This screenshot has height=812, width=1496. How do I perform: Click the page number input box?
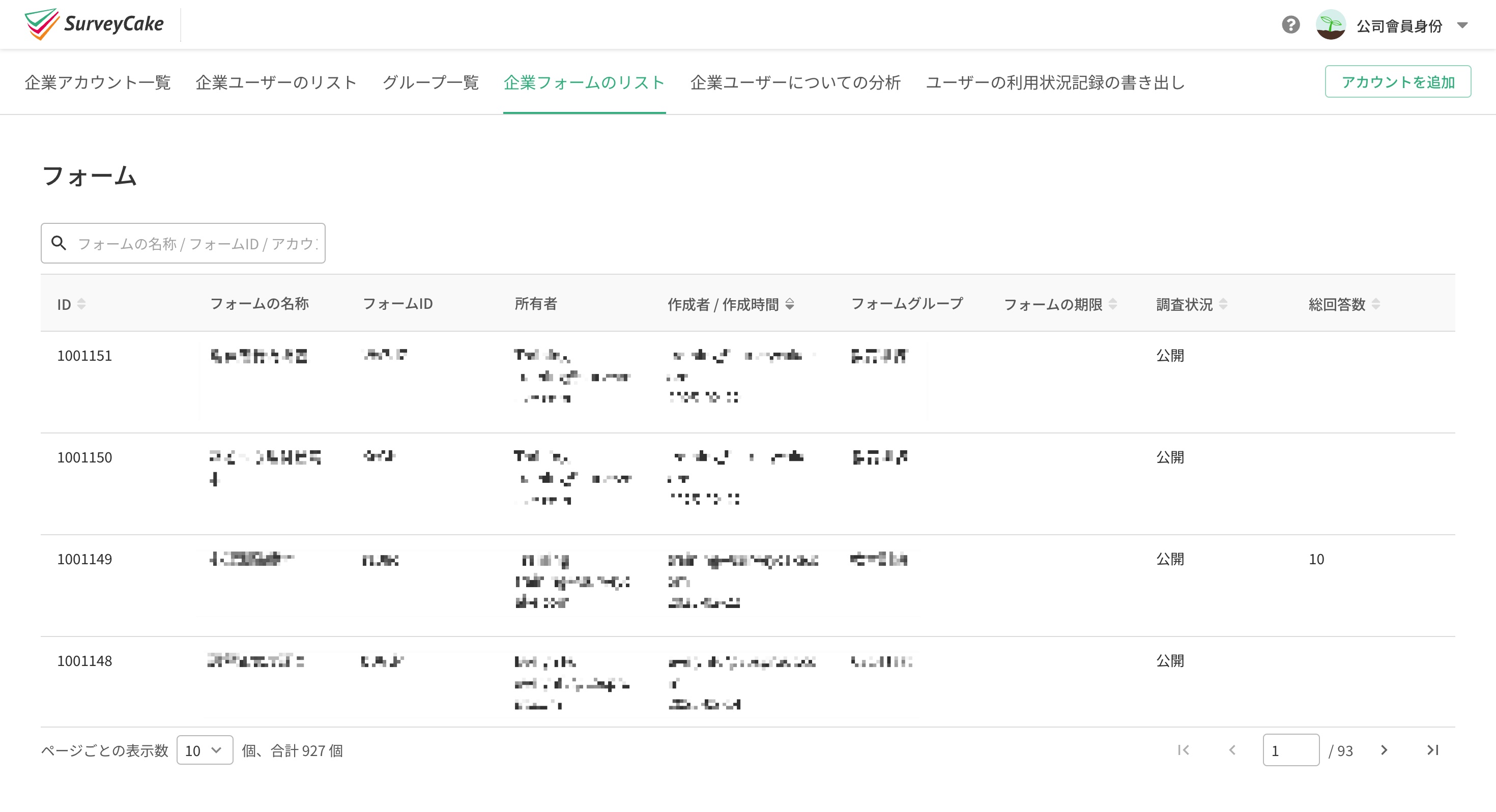[1290, 750]
